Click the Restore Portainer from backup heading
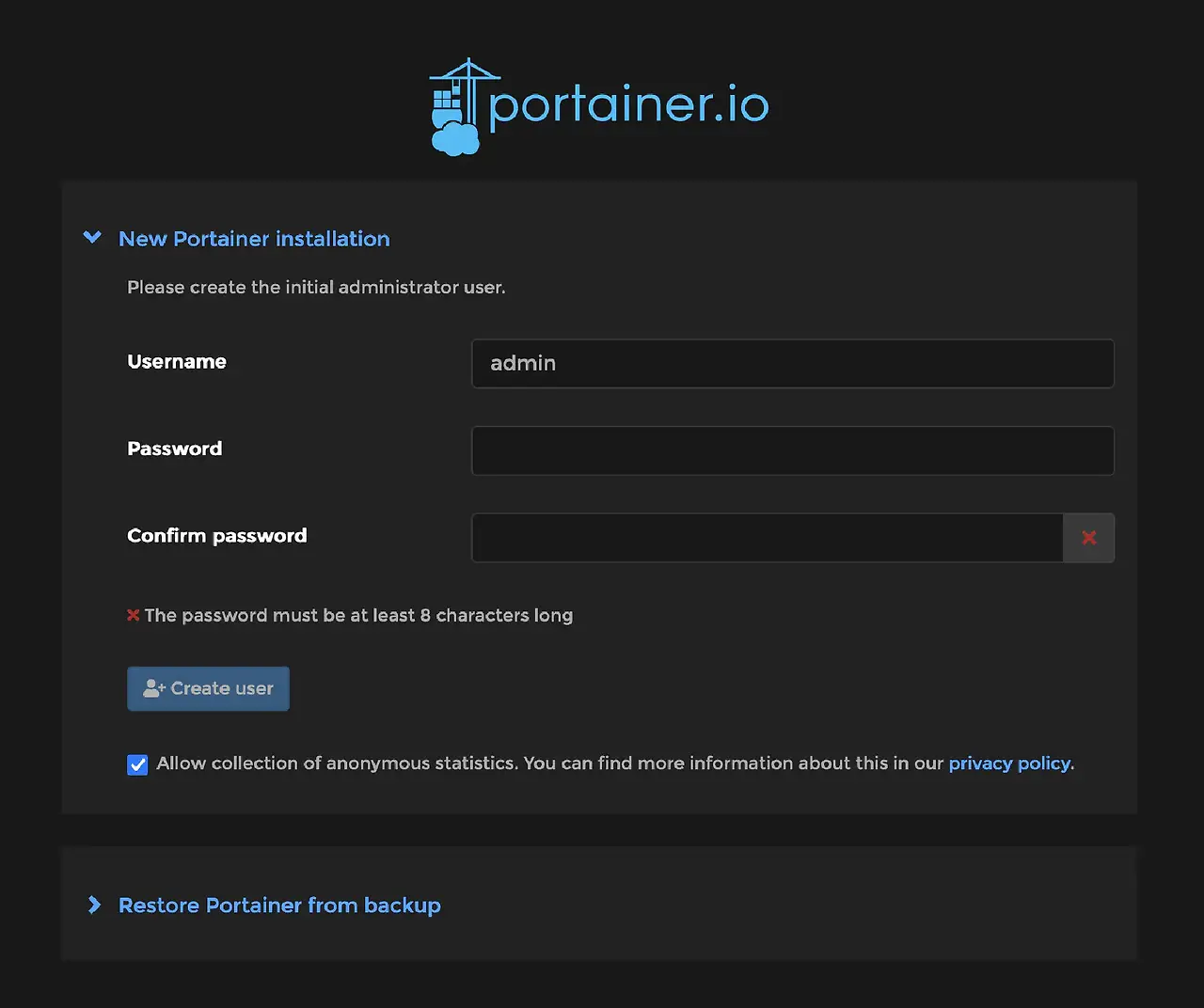Image resolution: width=1204 pixels, height=1008 pixels. (x=279, y=906)
